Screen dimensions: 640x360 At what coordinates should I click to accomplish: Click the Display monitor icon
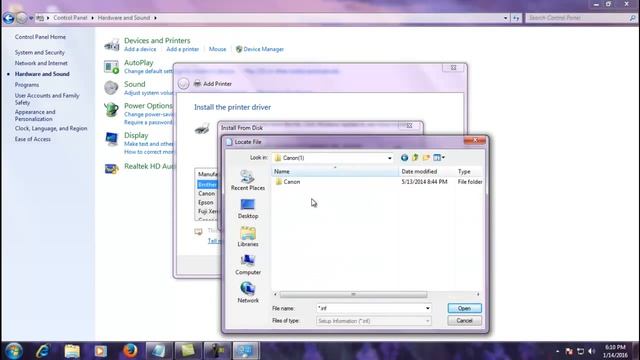click(111, 139)
